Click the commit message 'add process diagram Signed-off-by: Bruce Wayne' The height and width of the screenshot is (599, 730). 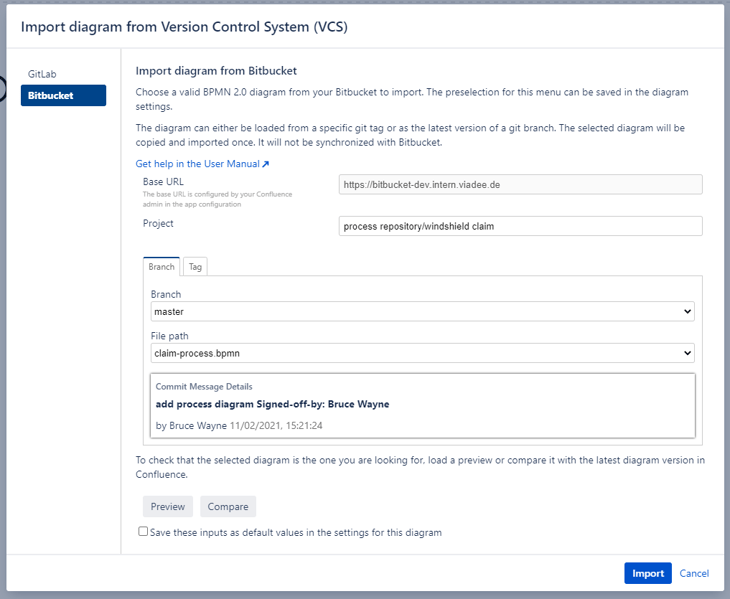pyautogui.click(x=272, y=404)
